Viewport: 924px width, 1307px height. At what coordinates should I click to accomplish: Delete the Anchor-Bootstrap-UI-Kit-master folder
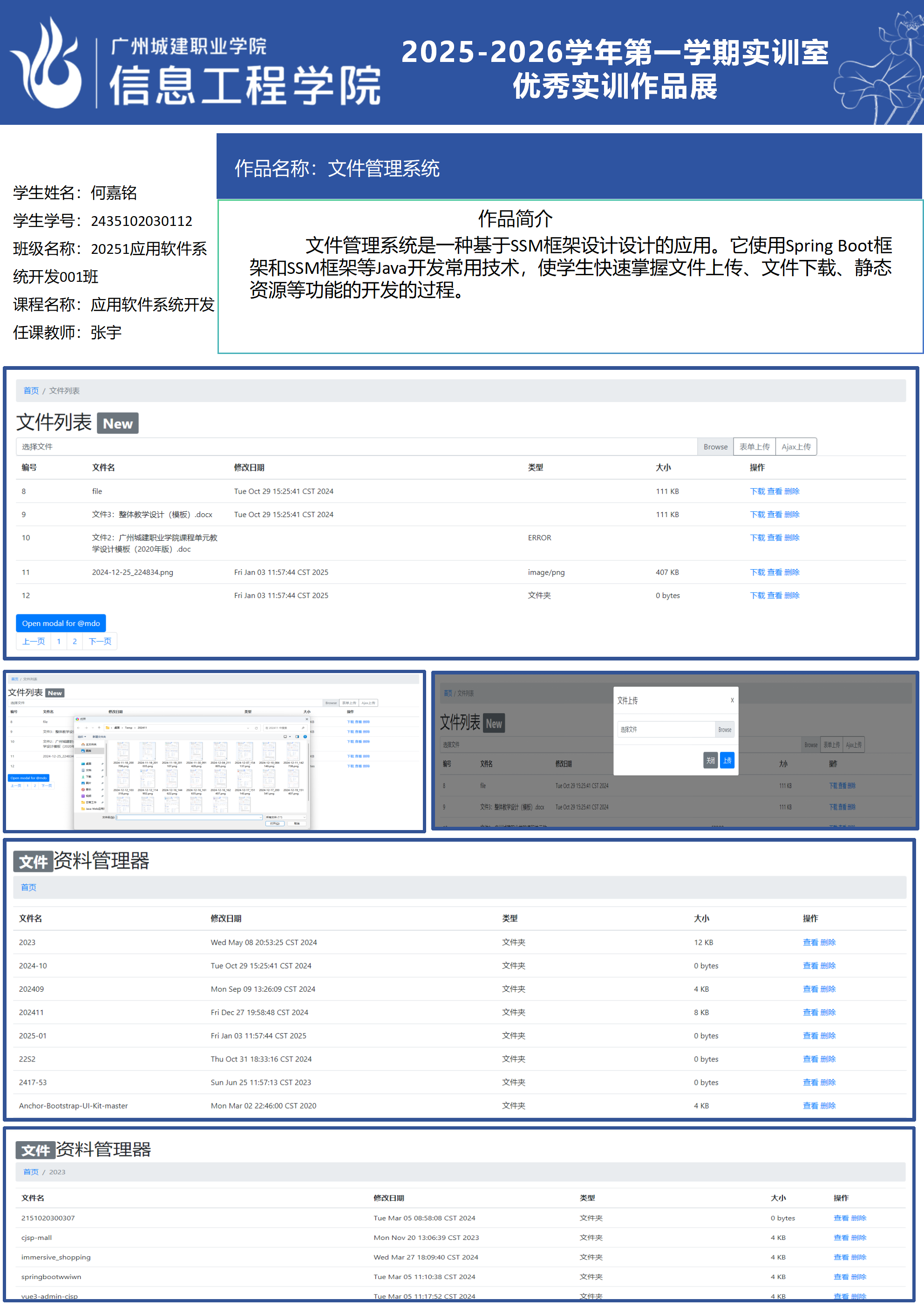click(828, 1106)
